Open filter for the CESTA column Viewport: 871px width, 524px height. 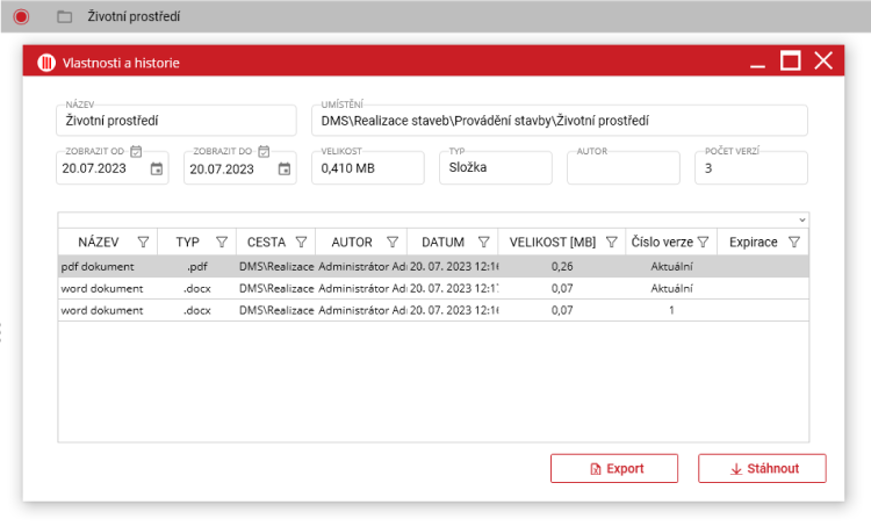click(301, 242)
